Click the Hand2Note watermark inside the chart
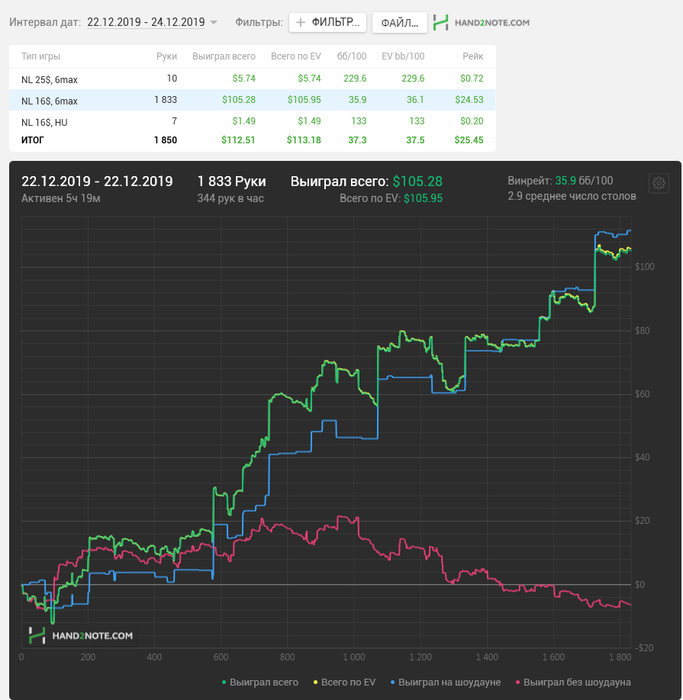The image size is (683, 700). [x=81, y=635]
